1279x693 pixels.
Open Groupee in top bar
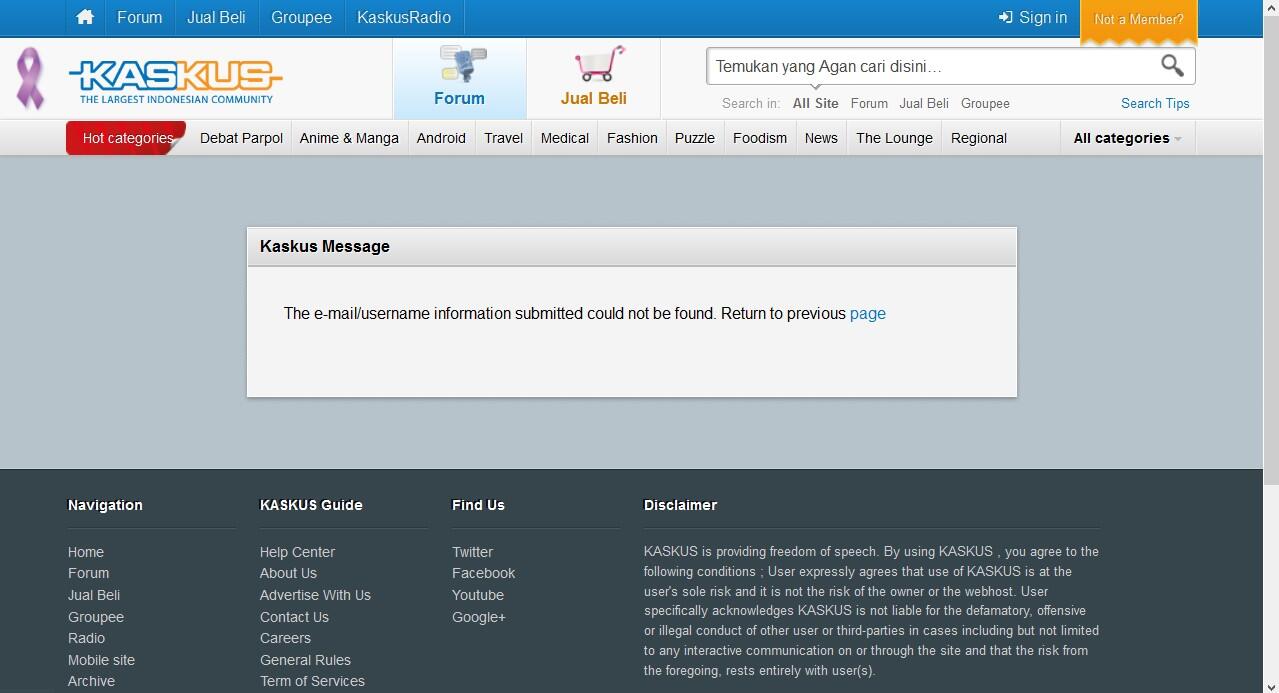[301, 17]
